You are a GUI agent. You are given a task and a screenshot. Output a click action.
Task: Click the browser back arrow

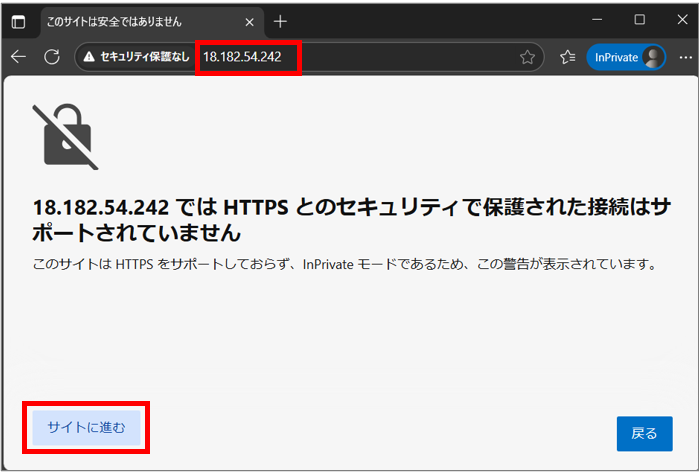pos(18,57)
